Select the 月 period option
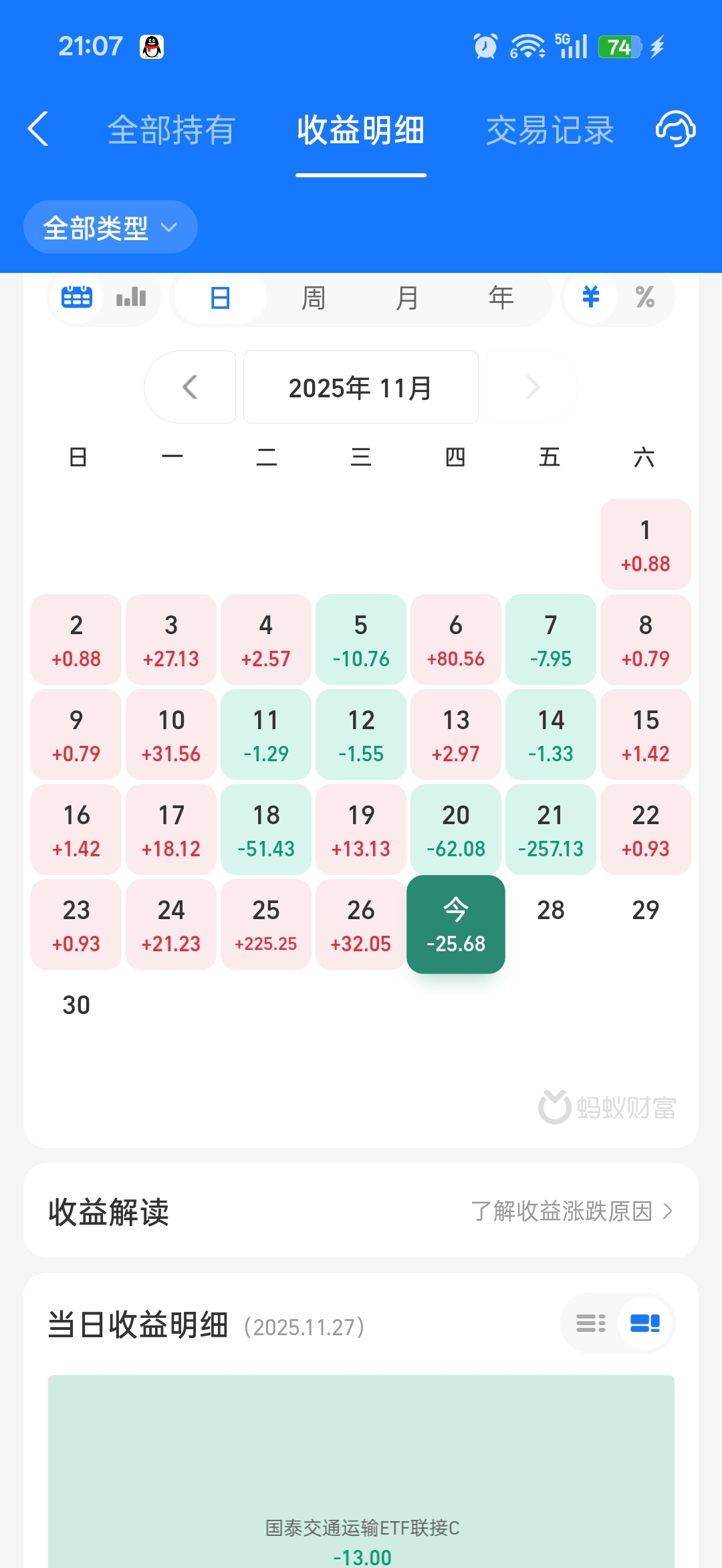722x1568 pixels. click(x=407, y=297)
